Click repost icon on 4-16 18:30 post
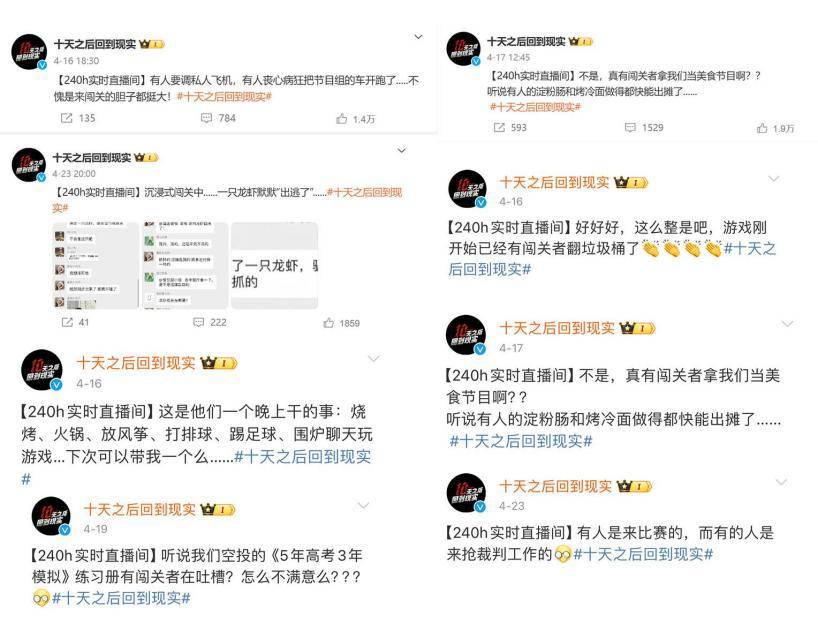This screenshot has height=623, width=818. pos(67,118)
